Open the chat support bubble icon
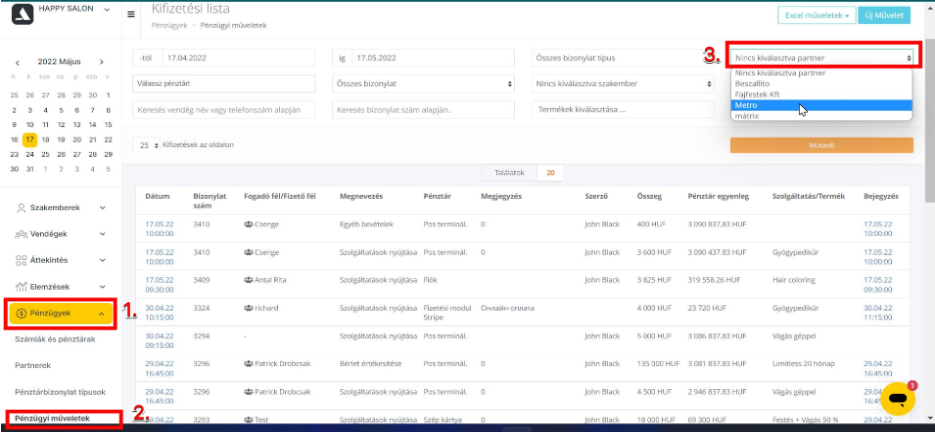935x432 pixels. 897,398
